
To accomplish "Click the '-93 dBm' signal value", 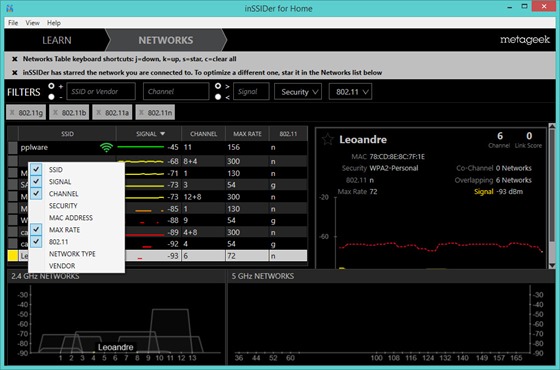I will 510,192.
